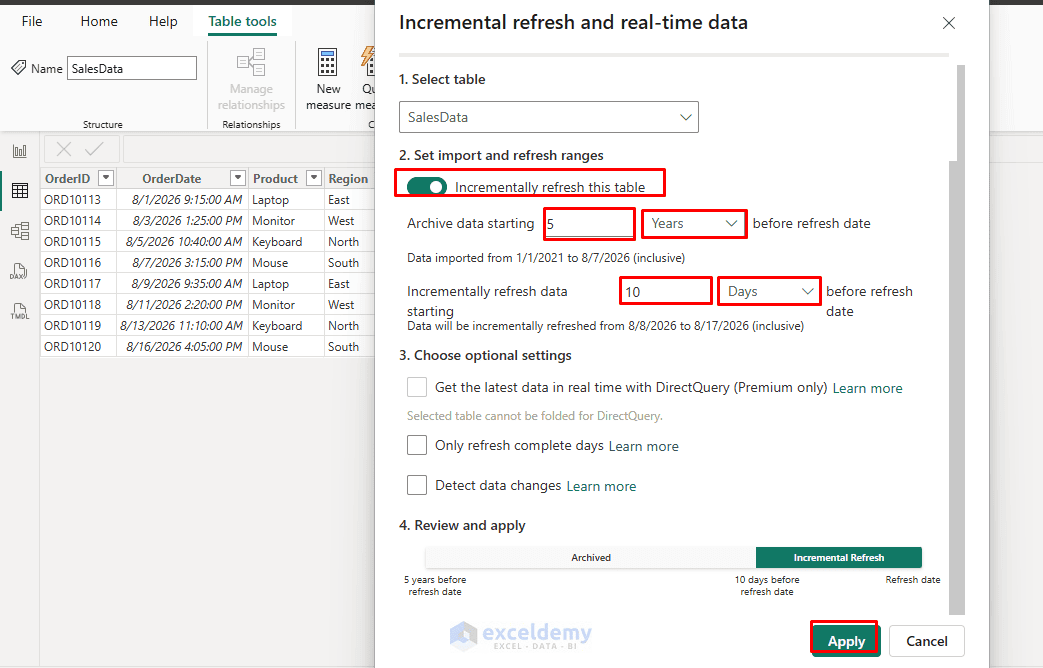1043x668 pixels.
Task: Open TMDL view in the sidebar
Action: [x=19, y=311]
